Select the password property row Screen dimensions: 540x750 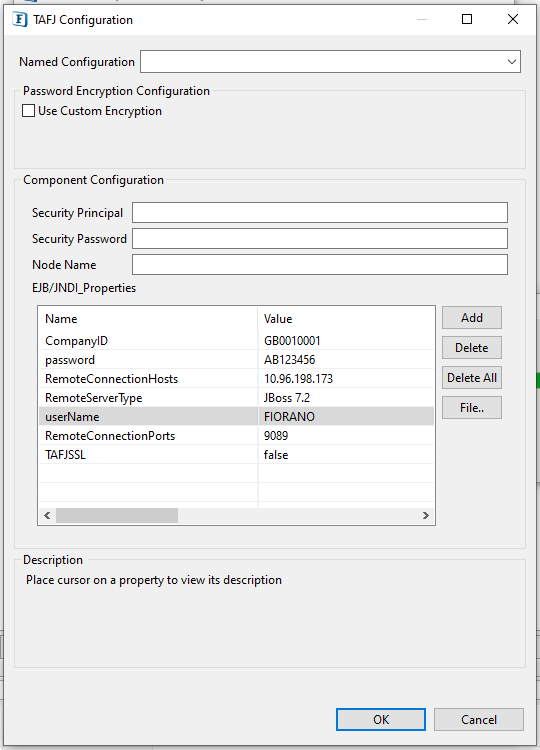coord(236,360)
